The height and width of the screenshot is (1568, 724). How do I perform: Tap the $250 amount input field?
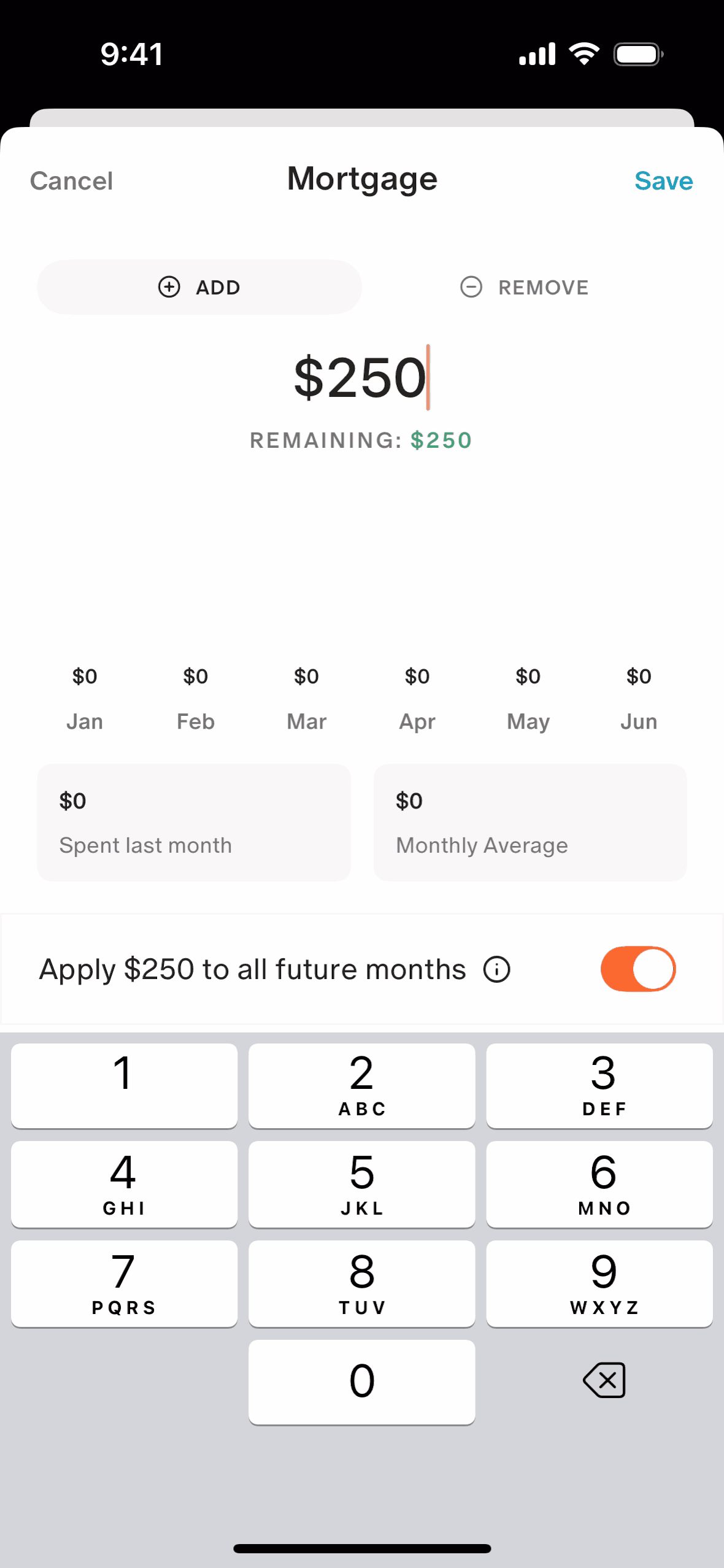[361, 377]
